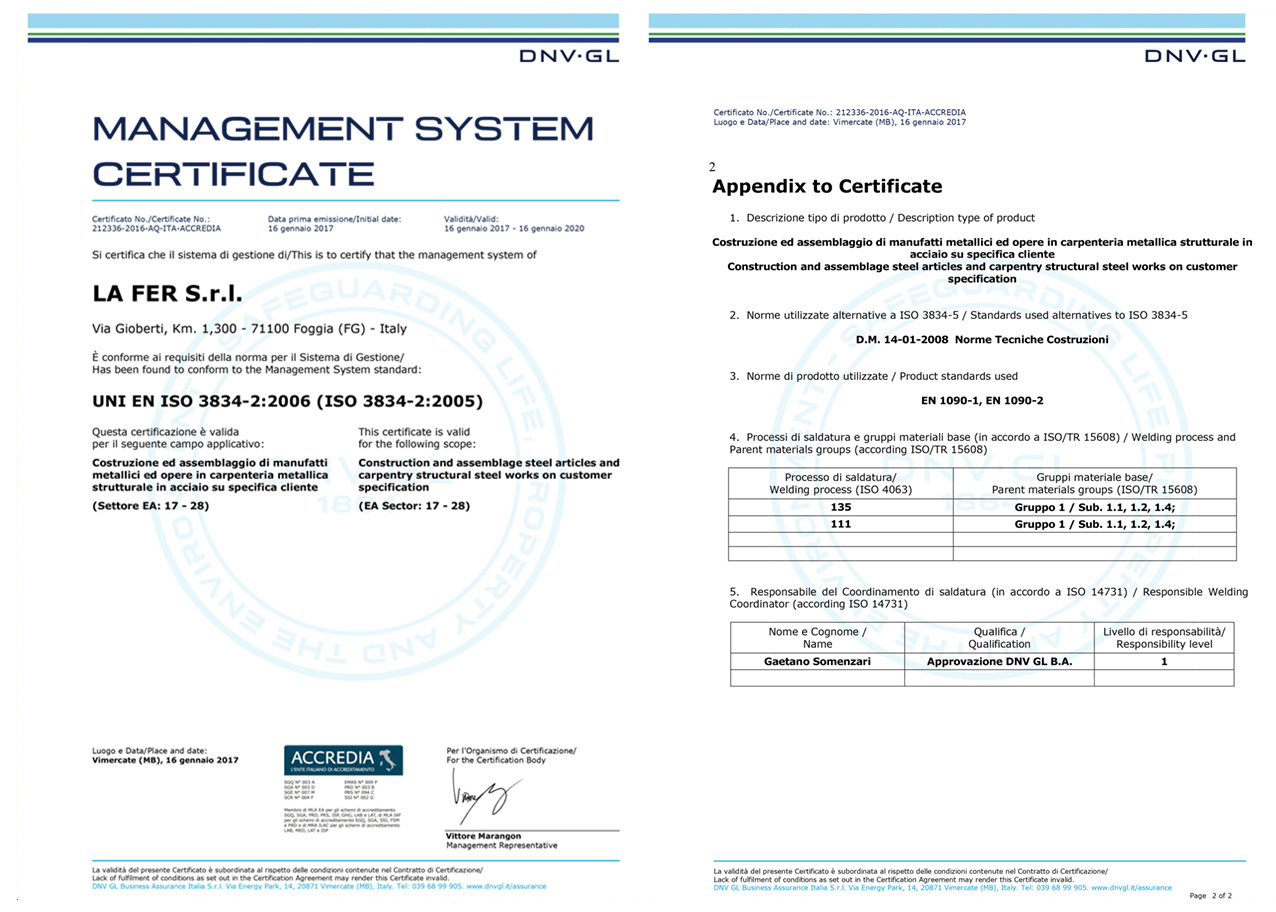The height and width of the screenshot is (912, 1276).
Task: Select the company name LA FER S.r.l.
Action: [167, 295]
